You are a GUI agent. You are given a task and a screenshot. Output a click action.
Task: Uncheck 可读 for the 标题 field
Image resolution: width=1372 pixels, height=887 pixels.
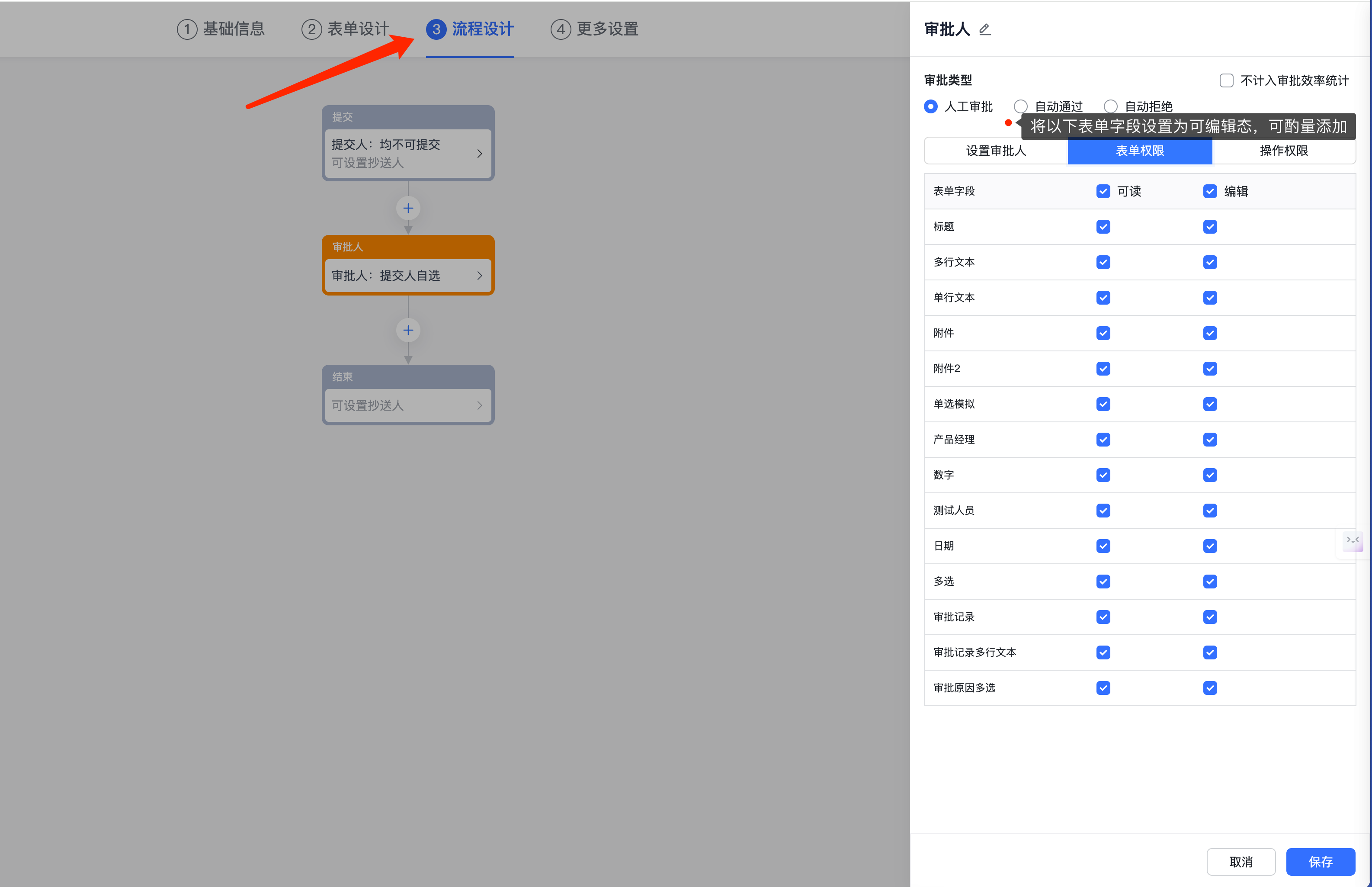(1103, 227)
